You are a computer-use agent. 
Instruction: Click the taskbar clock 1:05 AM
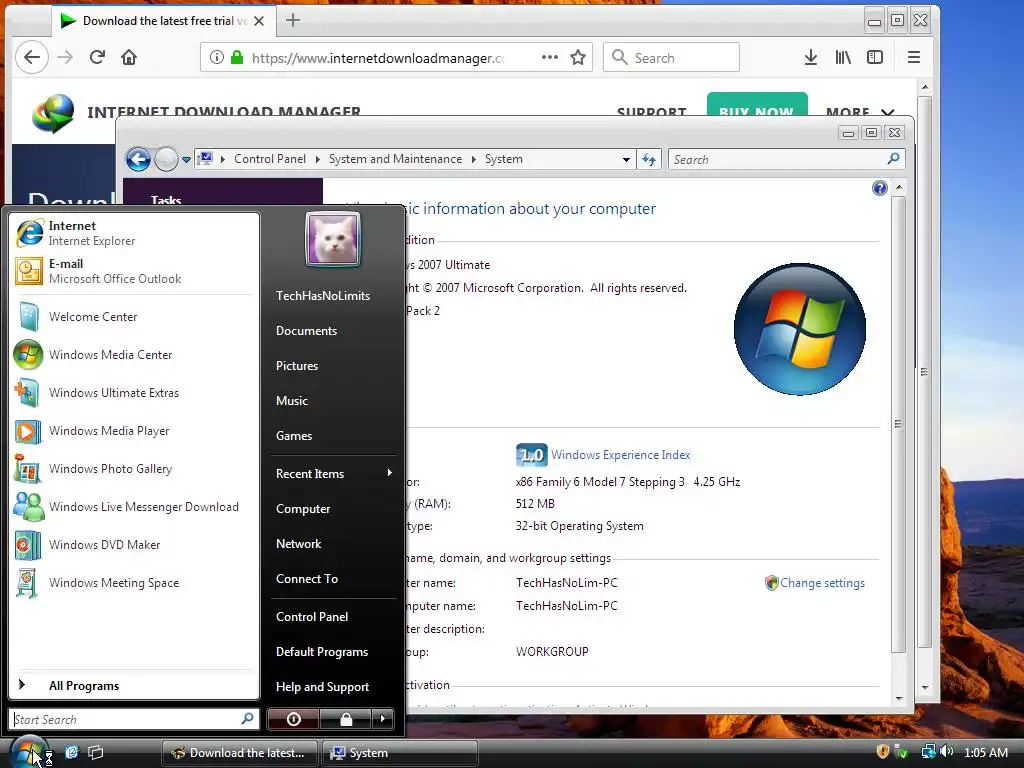pos(985,752)
